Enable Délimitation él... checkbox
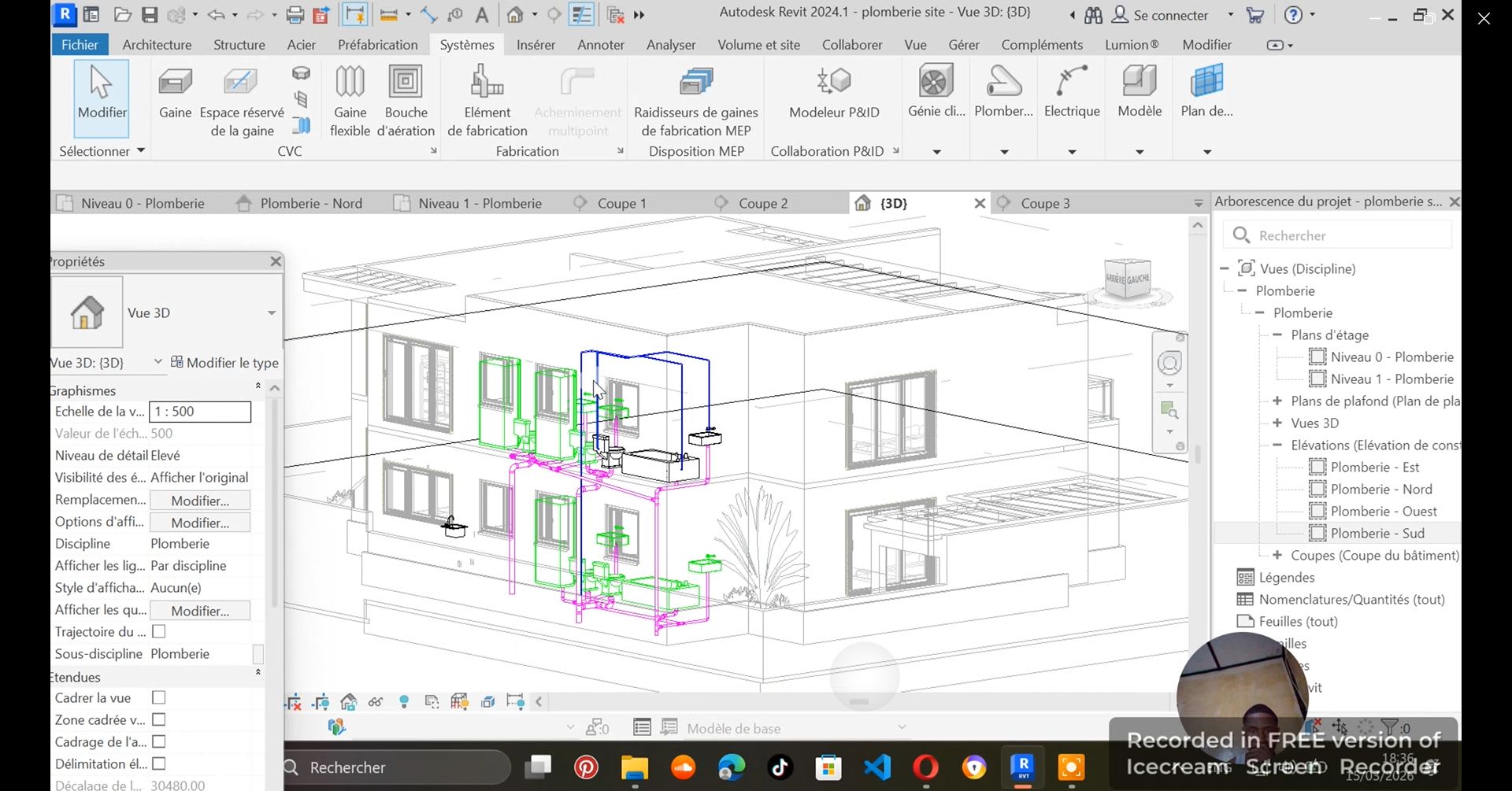Screen dimensions: 1512x791 pos(159,764)
